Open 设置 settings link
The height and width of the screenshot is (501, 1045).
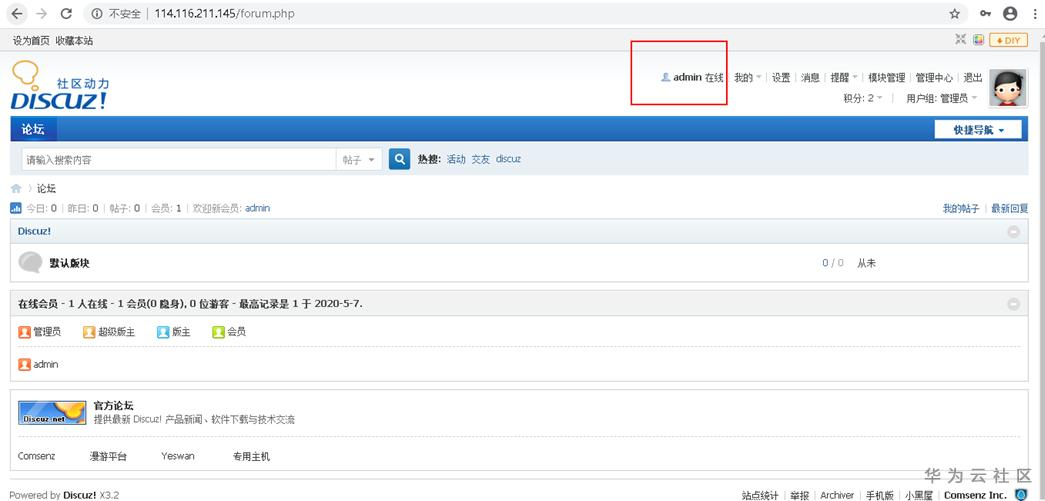pos(781,77)
